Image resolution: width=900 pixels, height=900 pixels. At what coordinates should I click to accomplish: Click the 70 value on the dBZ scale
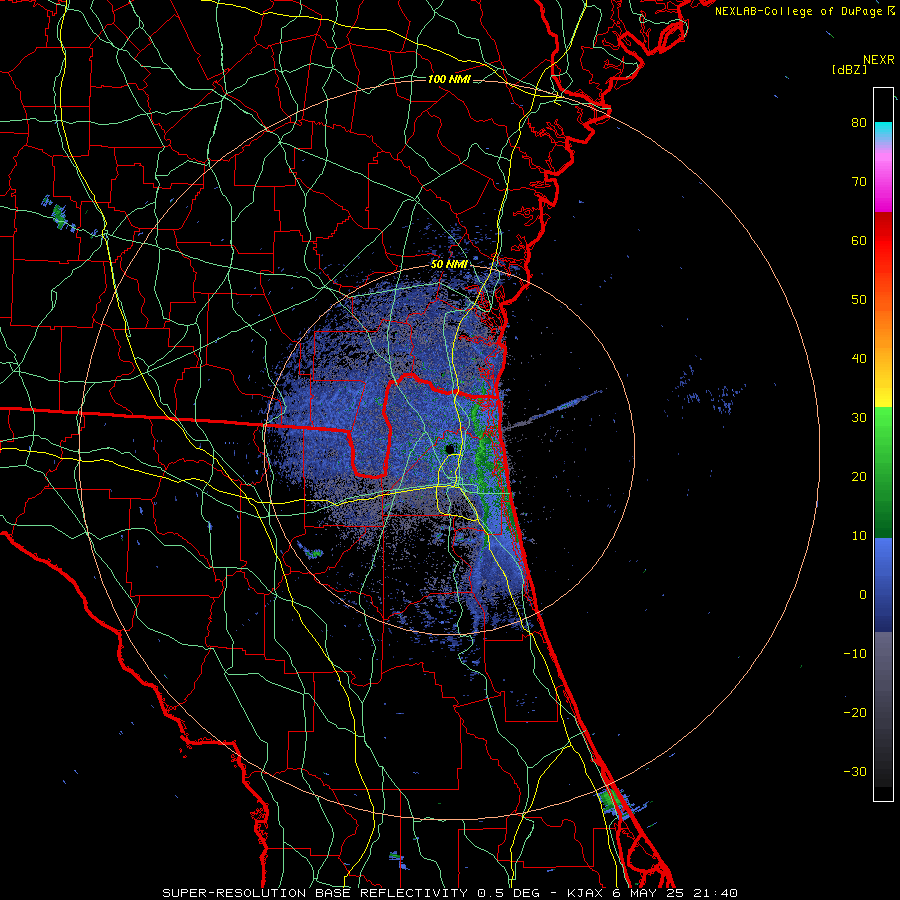(859, 182)
